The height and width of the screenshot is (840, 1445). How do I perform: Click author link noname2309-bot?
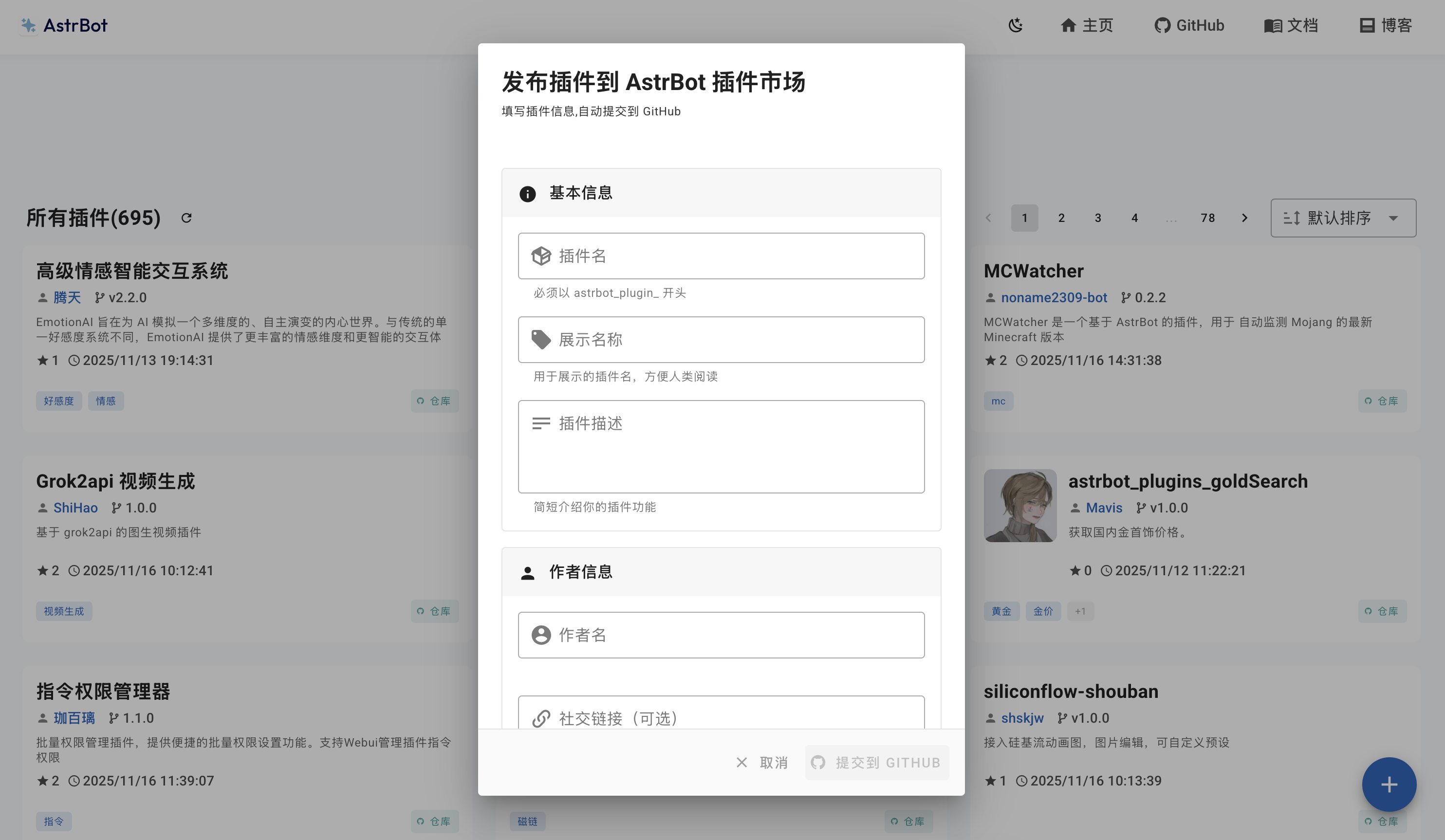pyautogui.click(x=1054, y=297)
